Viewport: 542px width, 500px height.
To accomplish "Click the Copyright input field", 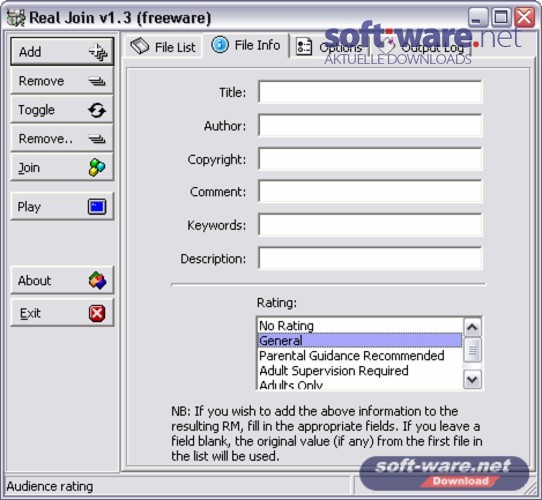I will [x=370, y=159].
